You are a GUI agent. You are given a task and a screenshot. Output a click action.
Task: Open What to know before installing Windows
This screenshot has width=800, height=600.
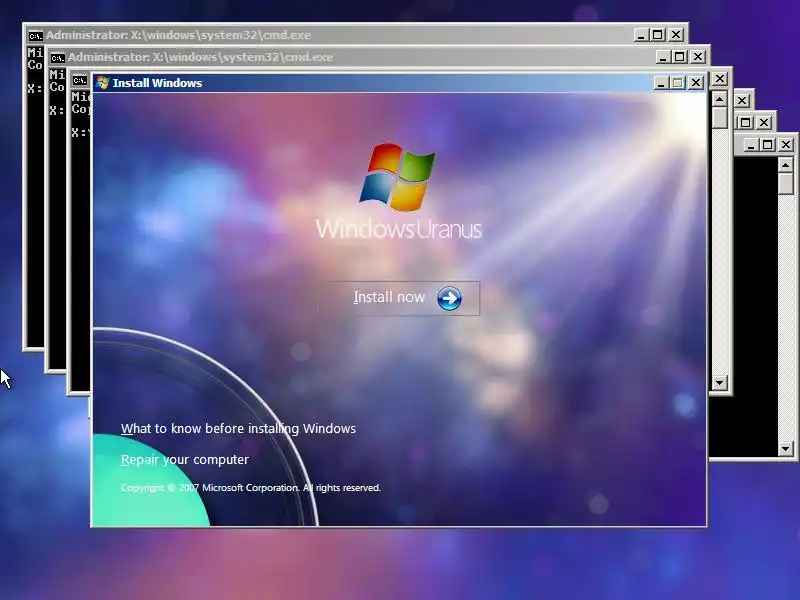(238, 429)
